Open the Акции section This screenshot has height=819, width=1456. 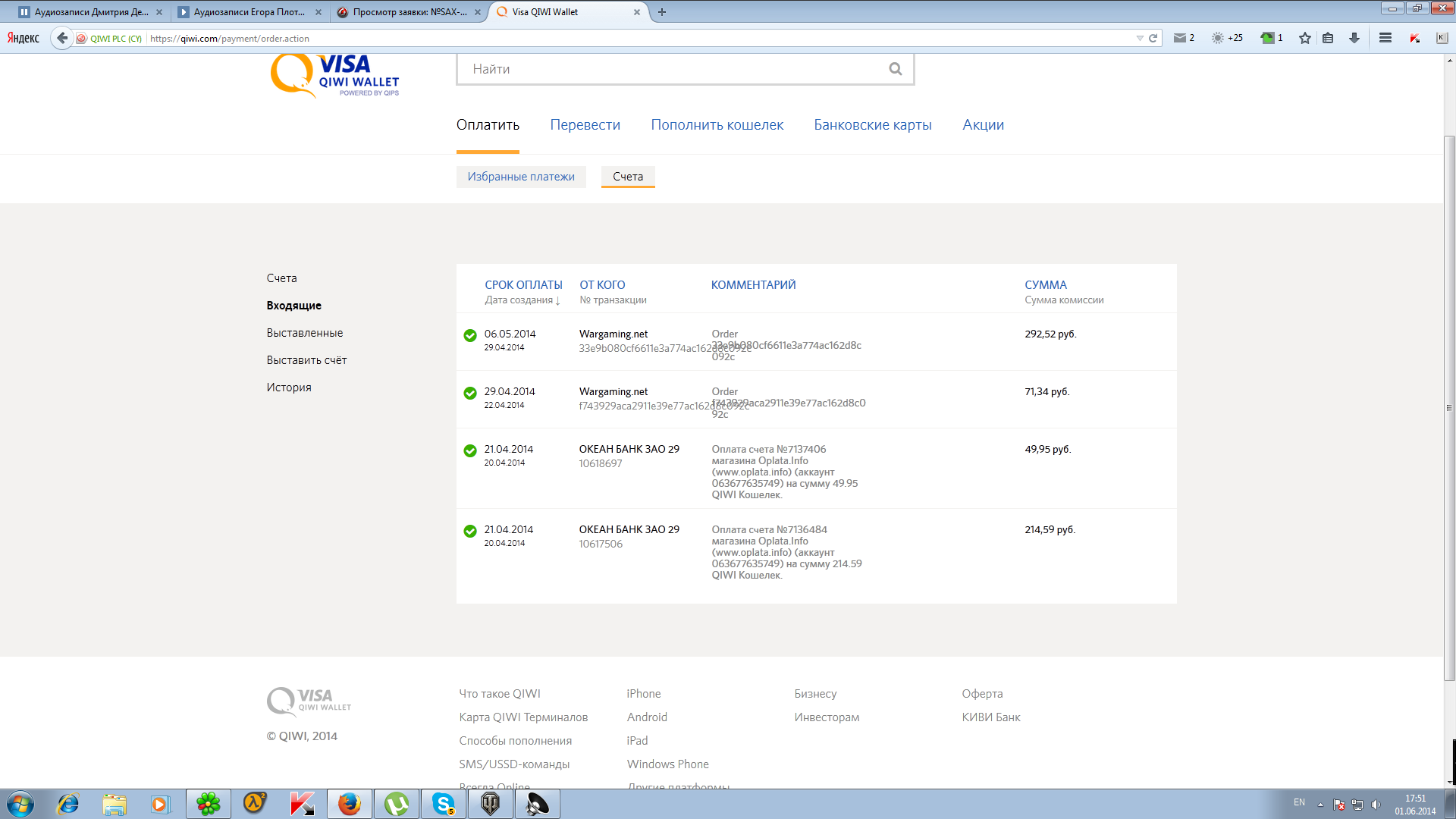(983, 125)
